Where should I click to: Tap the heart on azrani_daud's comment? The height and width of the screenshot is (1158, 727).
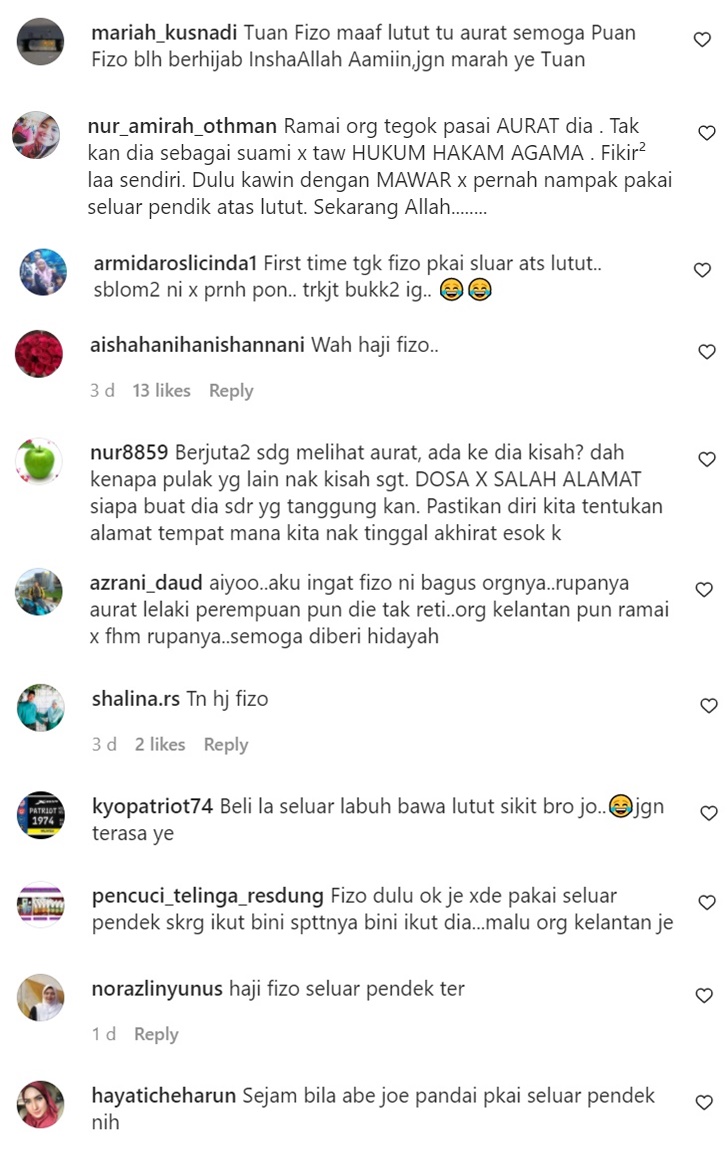[704, 589]
